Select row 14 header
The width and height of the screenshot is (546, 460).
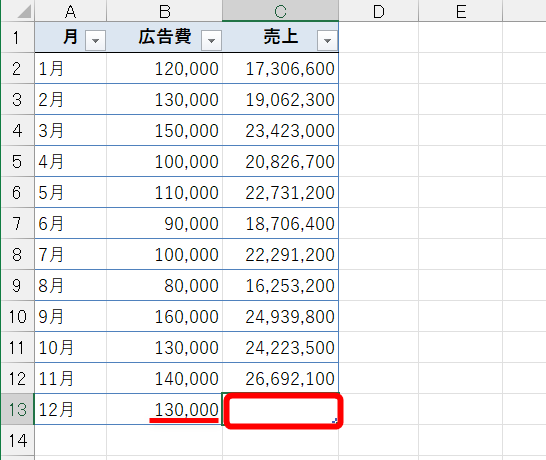pyautogui.click(x=17, y=440)
